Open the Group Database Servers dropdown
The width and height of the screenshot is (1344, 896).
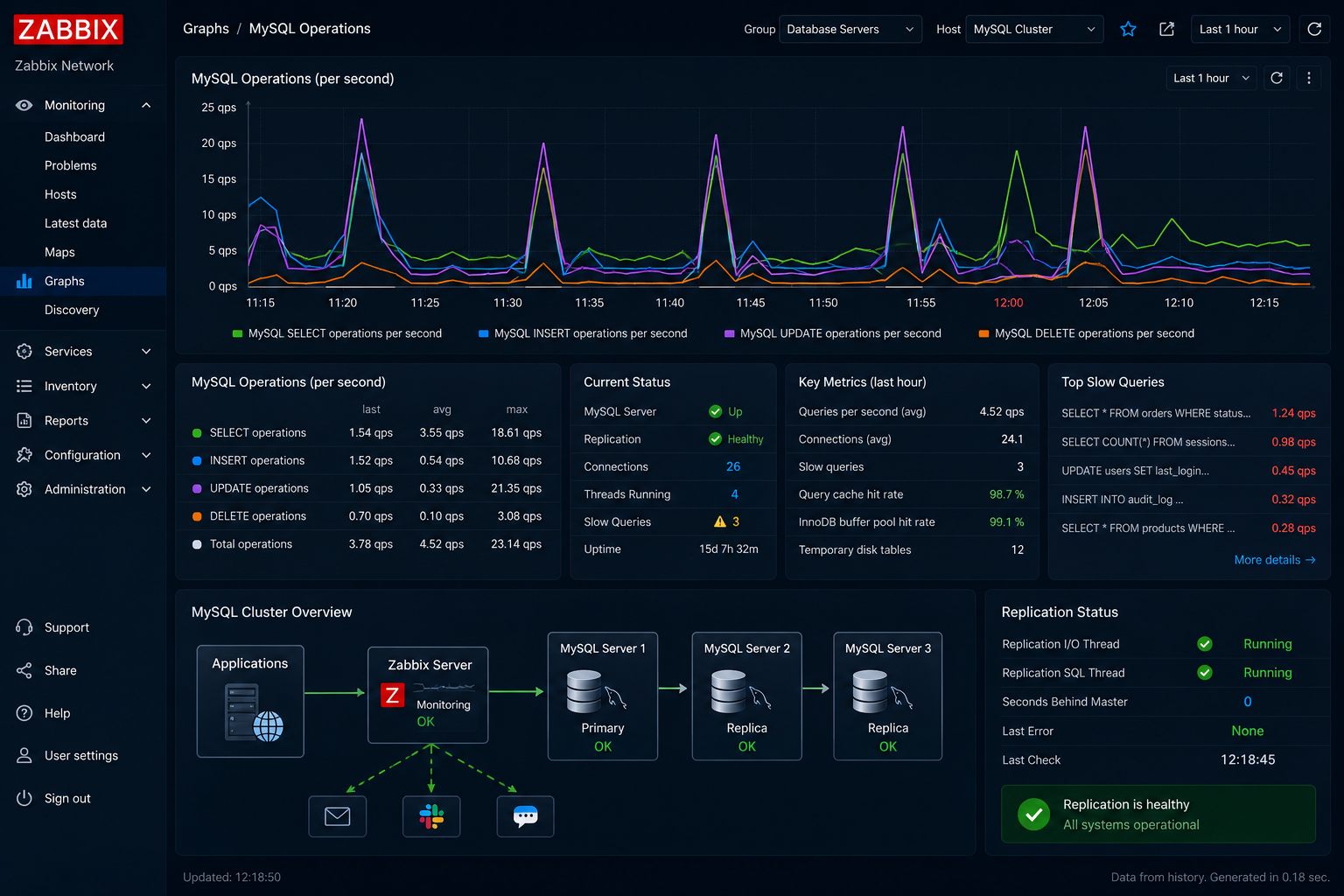[850, 29]
